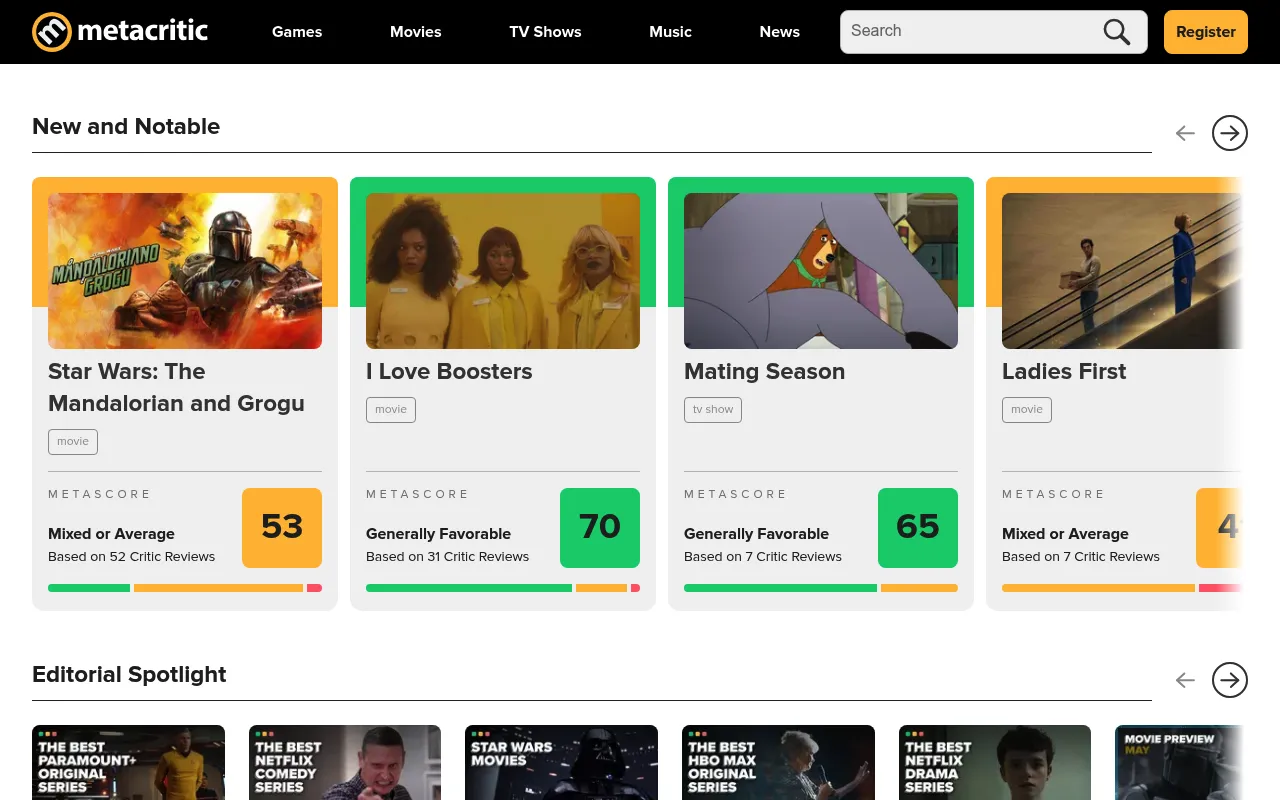This screenshot has width=1280, height=800.
Task: Open the TV Shows menu
Action: [x=545, y=32]
